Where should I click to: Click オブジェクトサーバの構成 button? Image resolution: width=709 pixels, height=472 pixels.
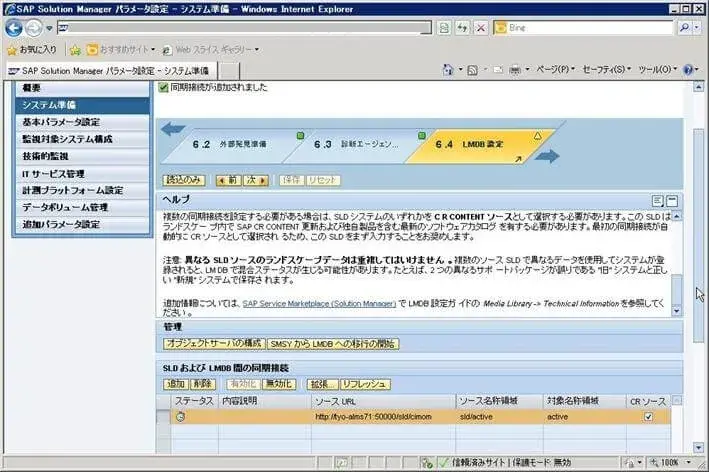click(x=214, y=344)
